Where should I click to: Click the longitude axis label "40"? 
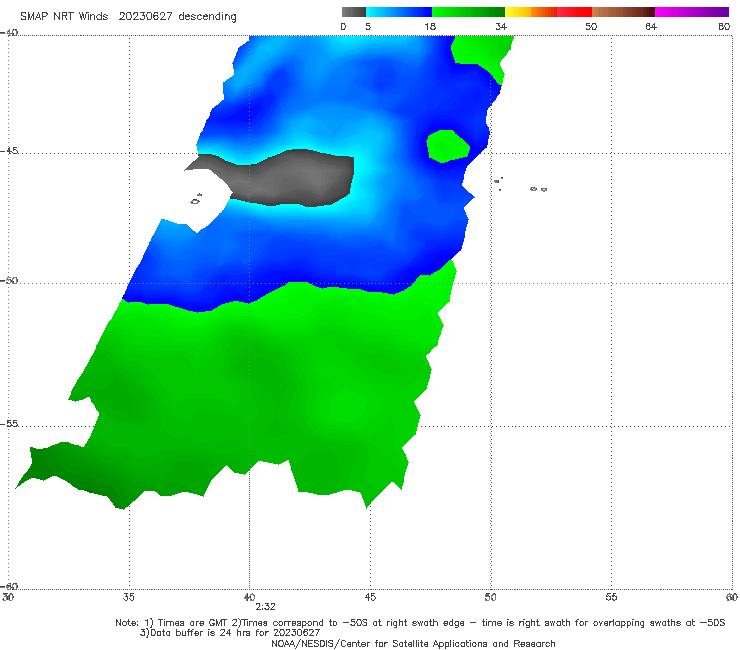tap(249, 597)
